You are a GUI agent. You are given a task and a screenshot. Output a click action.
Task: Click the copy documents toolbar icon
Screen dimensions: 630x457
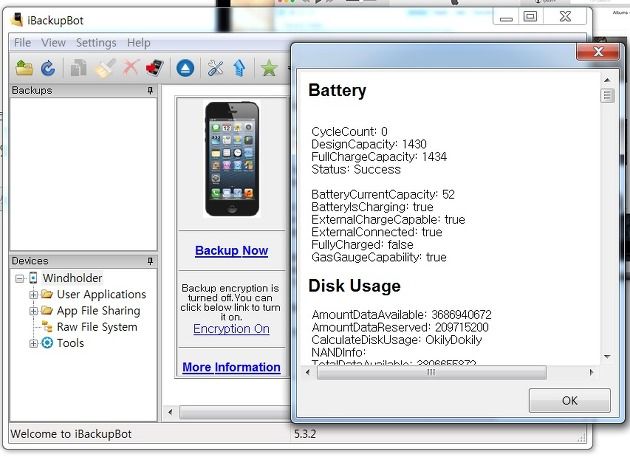coord(78,68)
